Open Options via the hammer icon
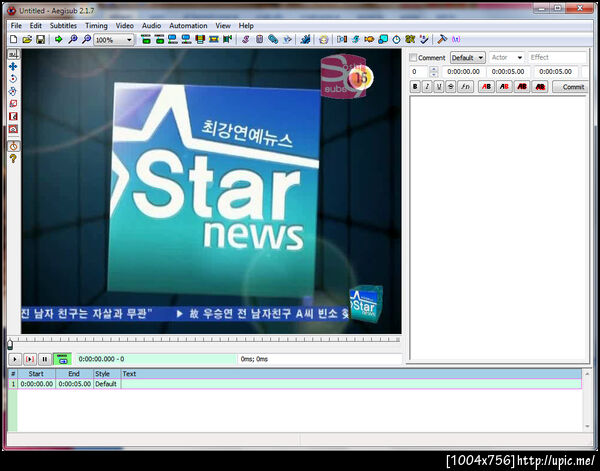The height and width of the screenshot is (471, 600). pos(442,39)
